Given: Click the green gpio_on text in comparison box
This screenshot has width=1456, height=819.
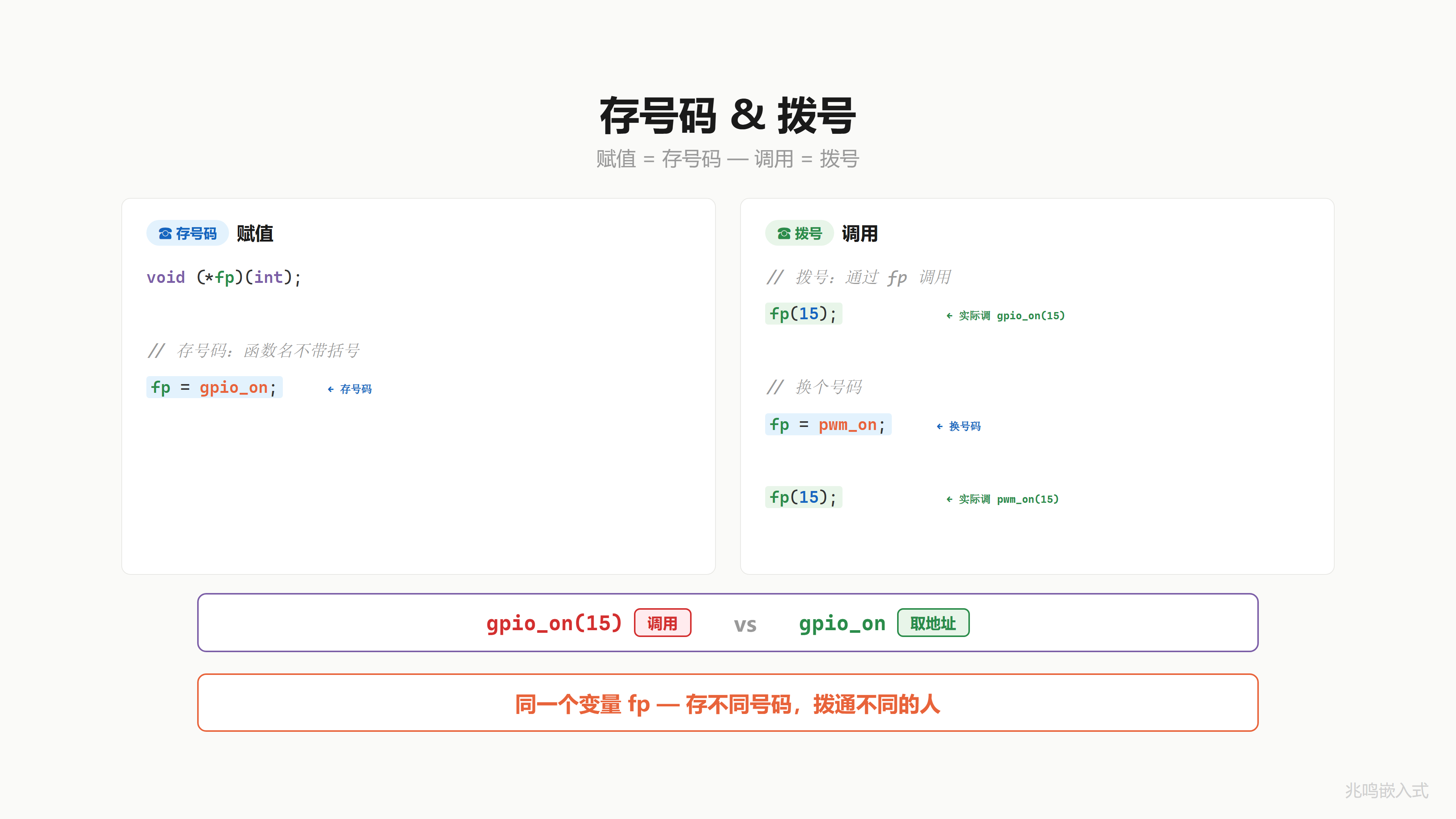Looking at the screenshot, I should coord(842,623).
